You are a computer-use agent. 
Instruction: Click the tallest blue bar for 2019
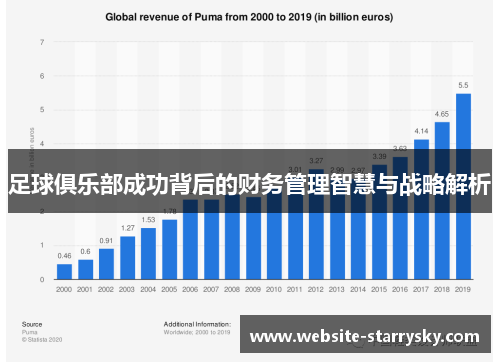click(463, 186)
